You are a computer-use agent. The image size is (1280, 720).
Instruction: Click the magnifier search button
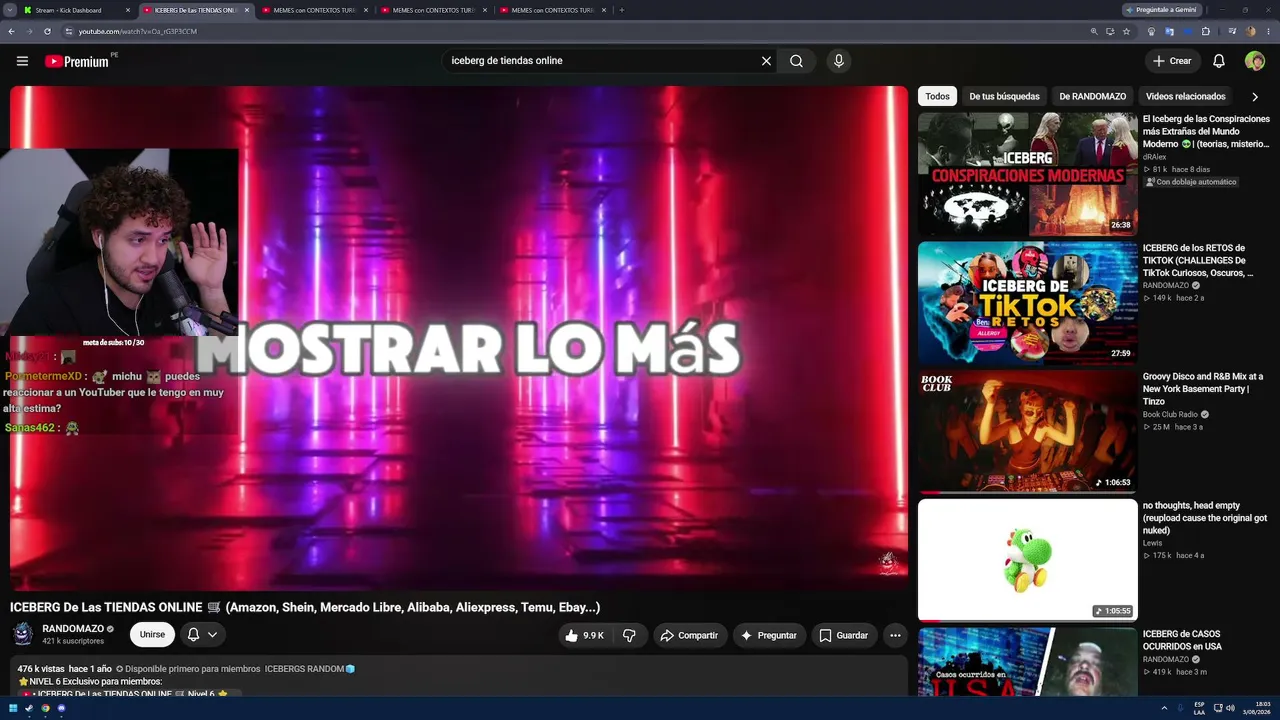(x=796, y=61)
